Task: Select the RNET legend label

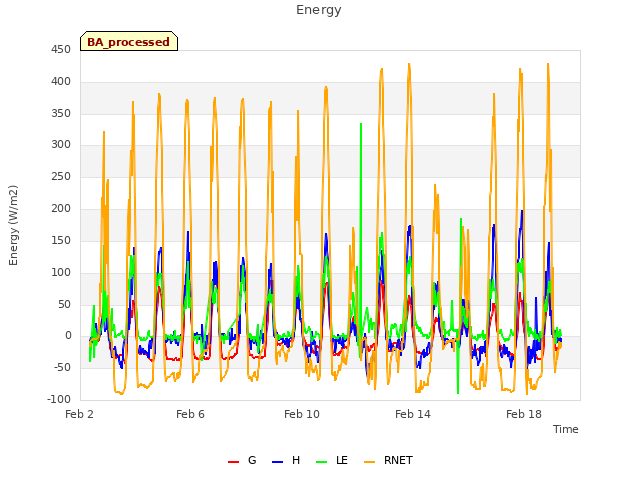Action: [398, 460]
